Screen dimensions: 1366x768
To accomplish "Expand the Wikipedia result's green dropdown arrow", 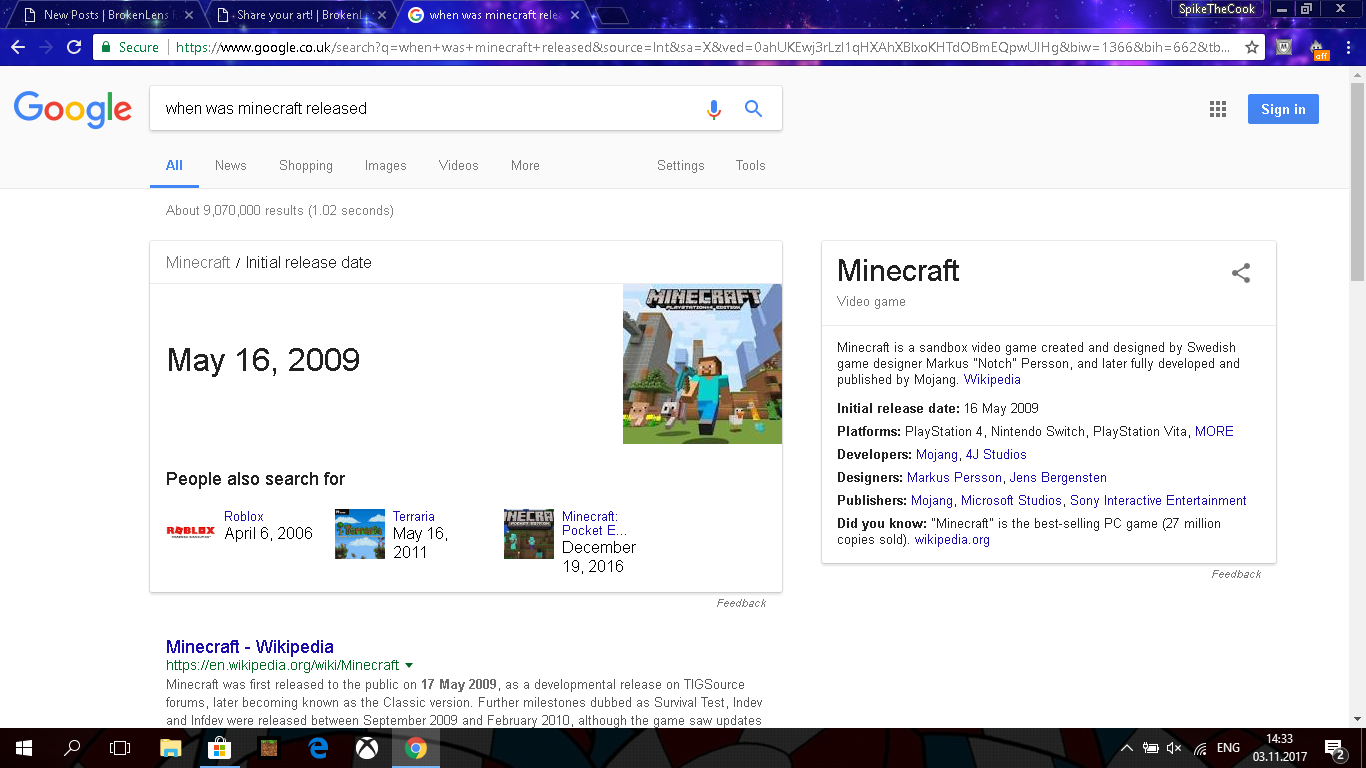I will click(409, 665).
